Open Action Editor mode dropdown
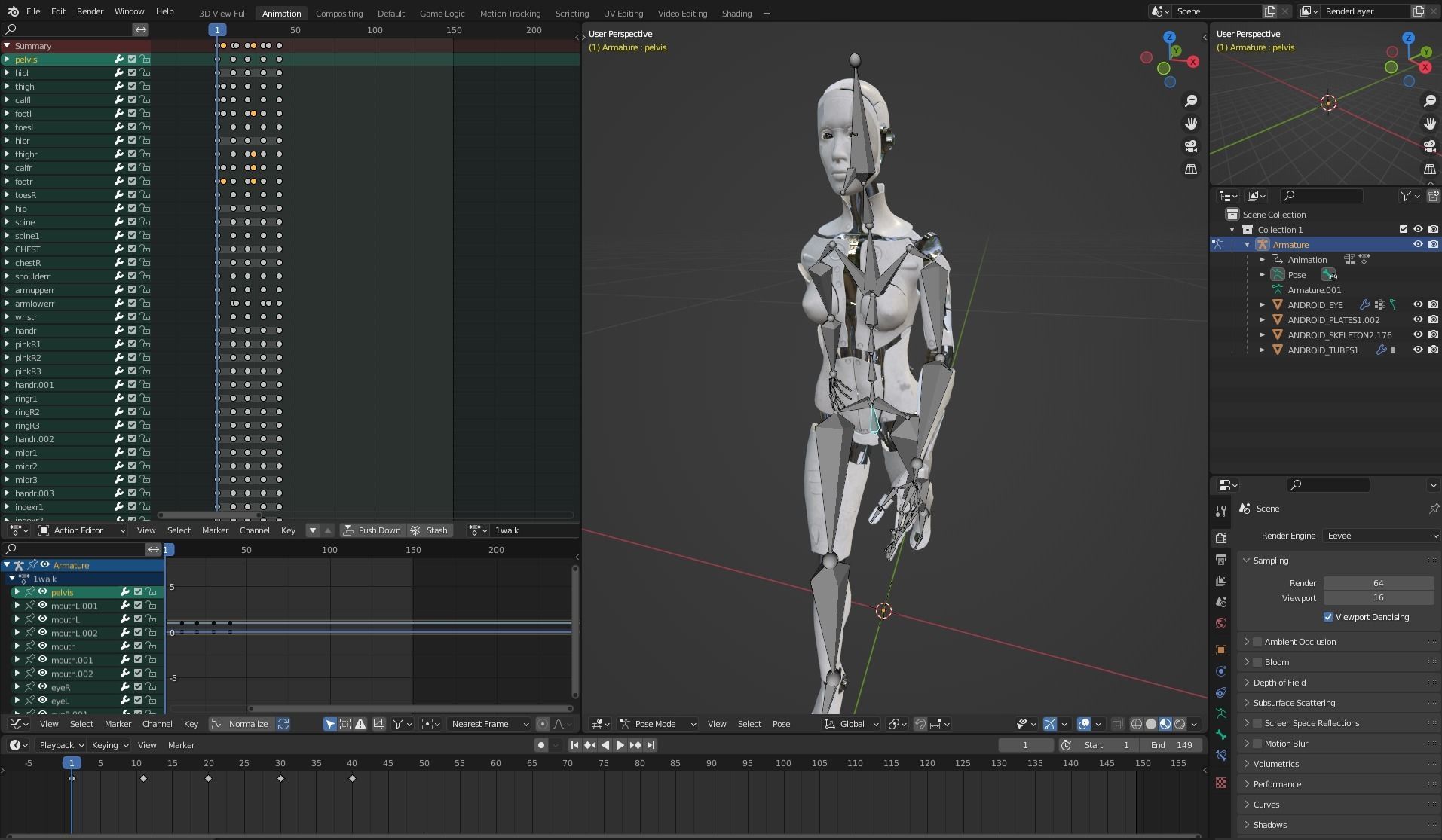 81,530
